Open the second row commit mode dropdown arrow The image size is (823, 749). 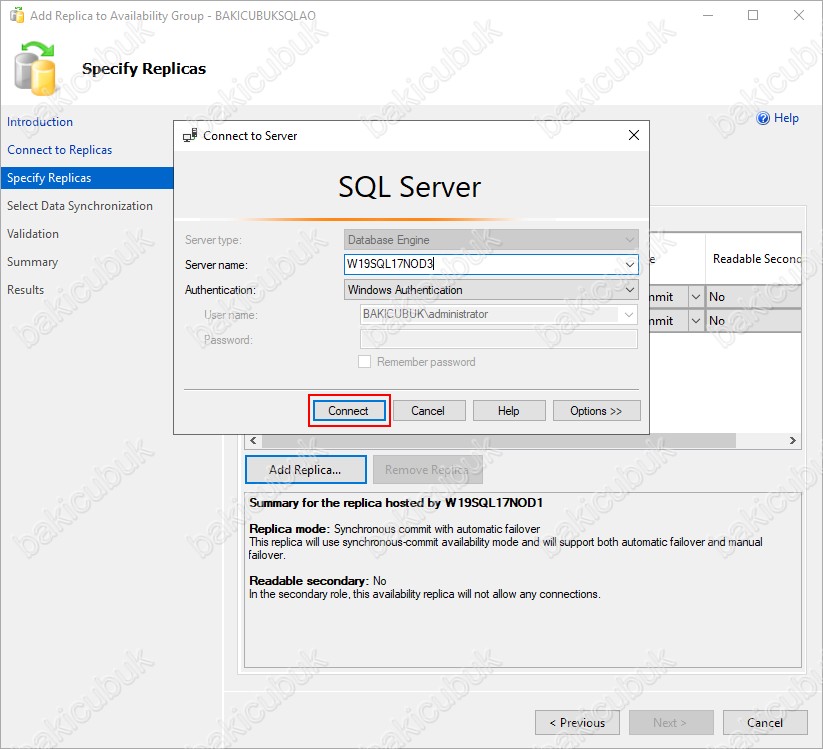695,320
